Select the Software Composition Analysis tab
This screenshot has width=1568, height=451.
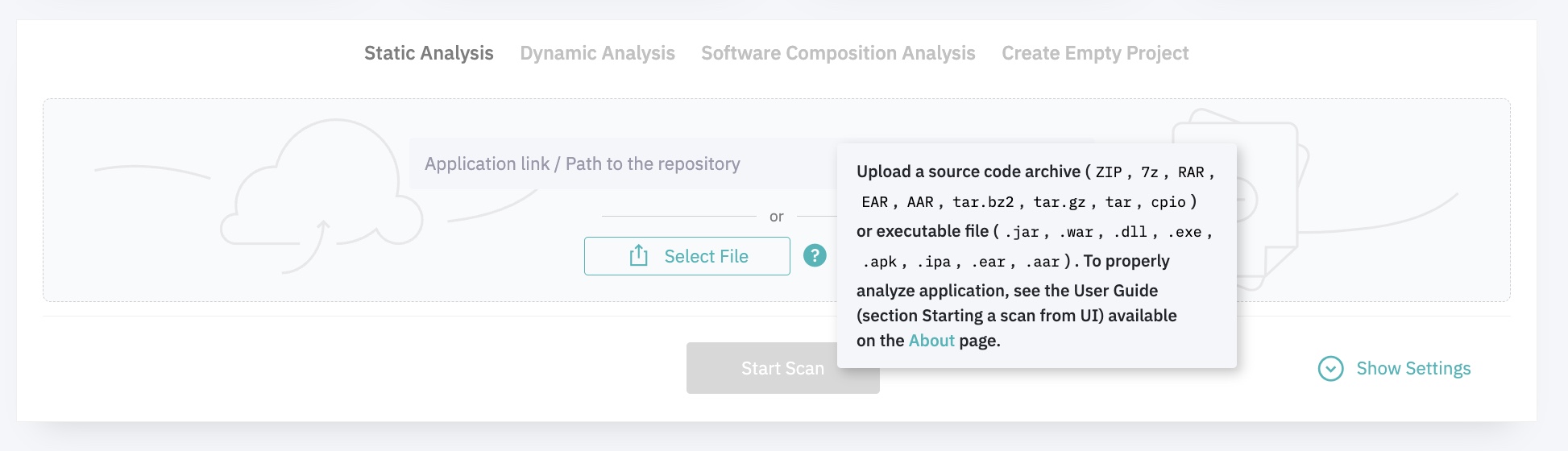tap(838, 53)
